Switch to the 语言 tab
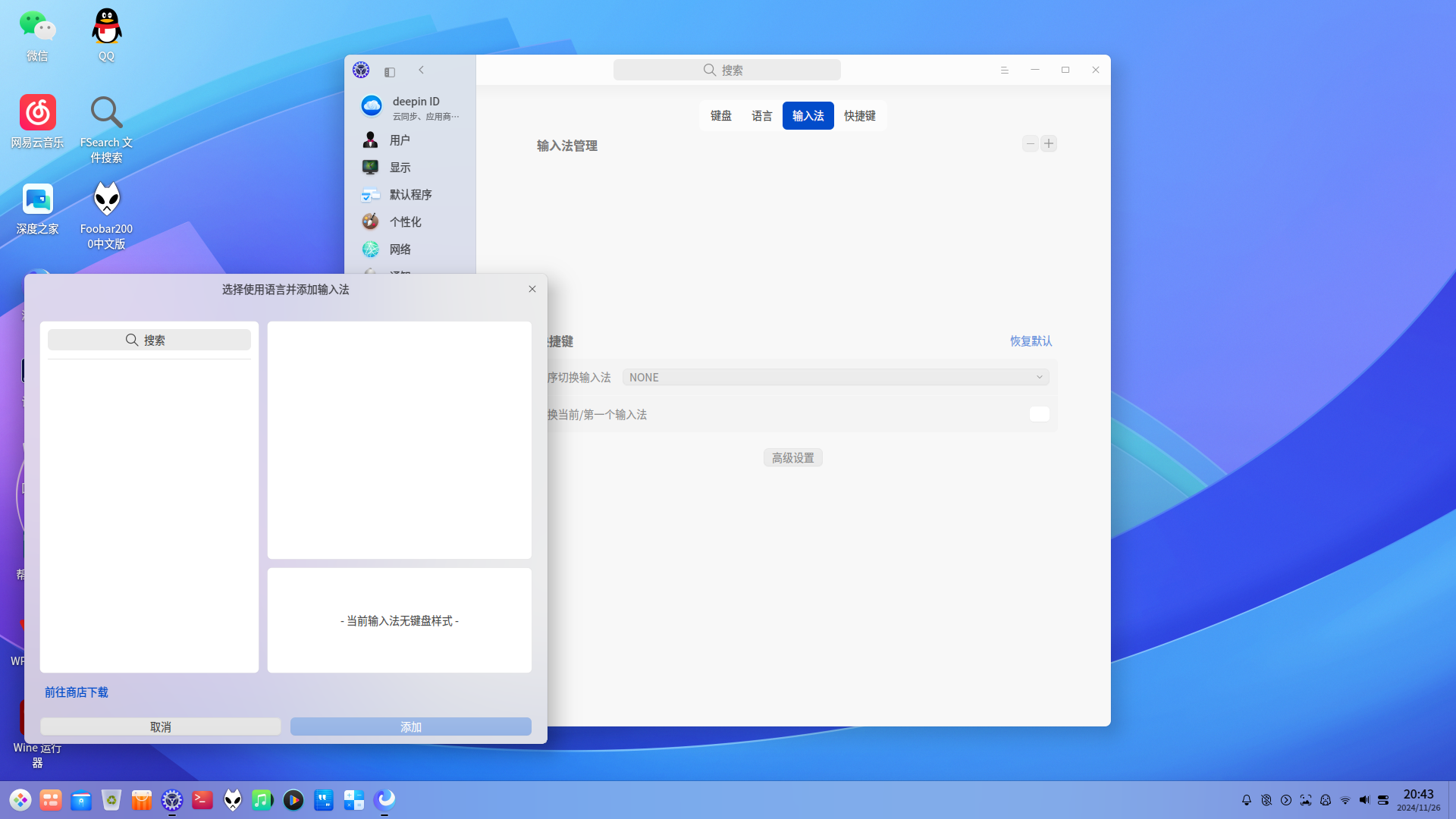 (x=762, y=115)
